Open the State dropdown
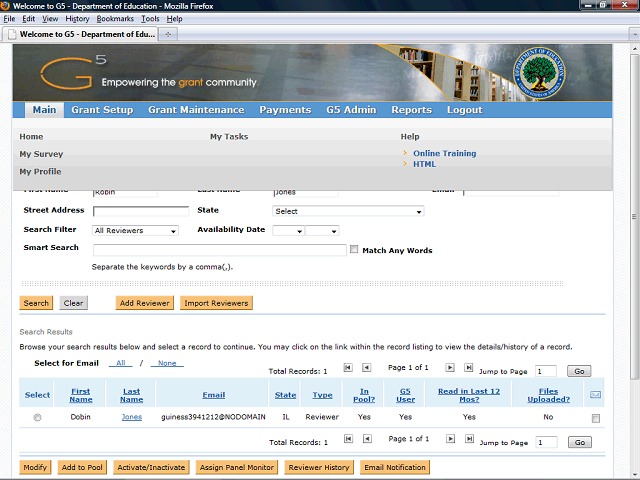 point(348,211)
